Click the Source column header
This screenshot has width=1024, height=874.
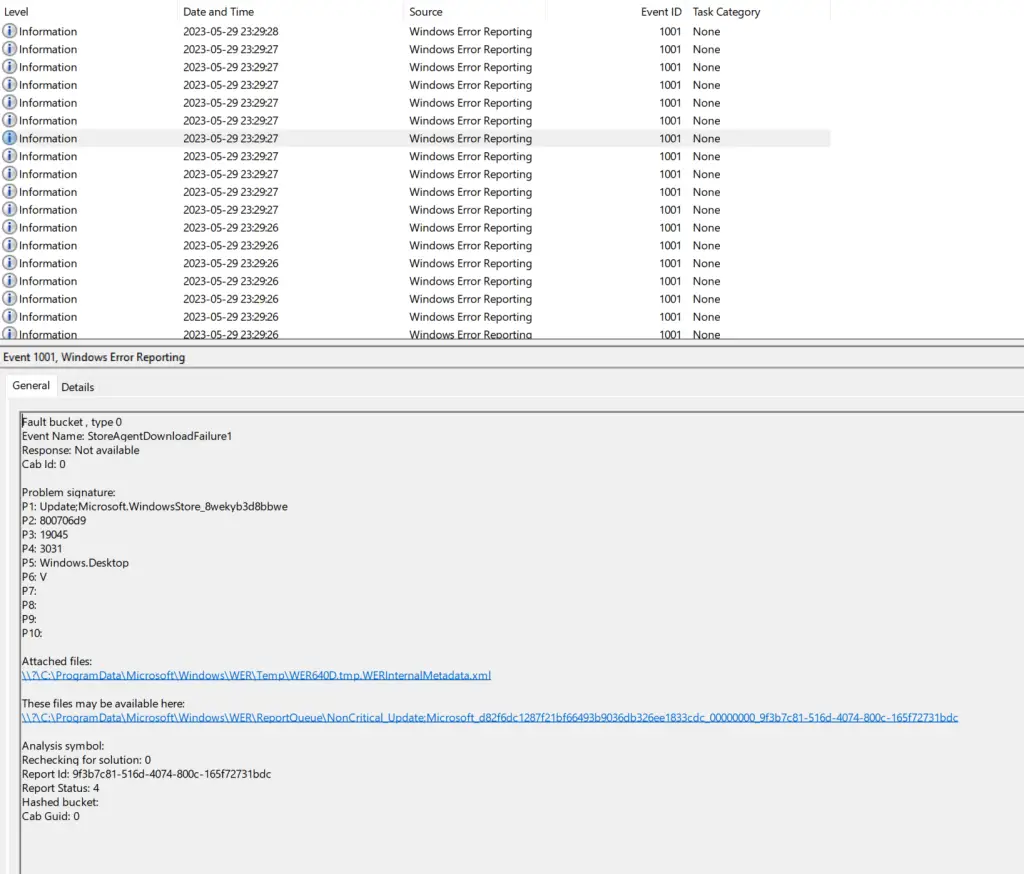point(426,12)
